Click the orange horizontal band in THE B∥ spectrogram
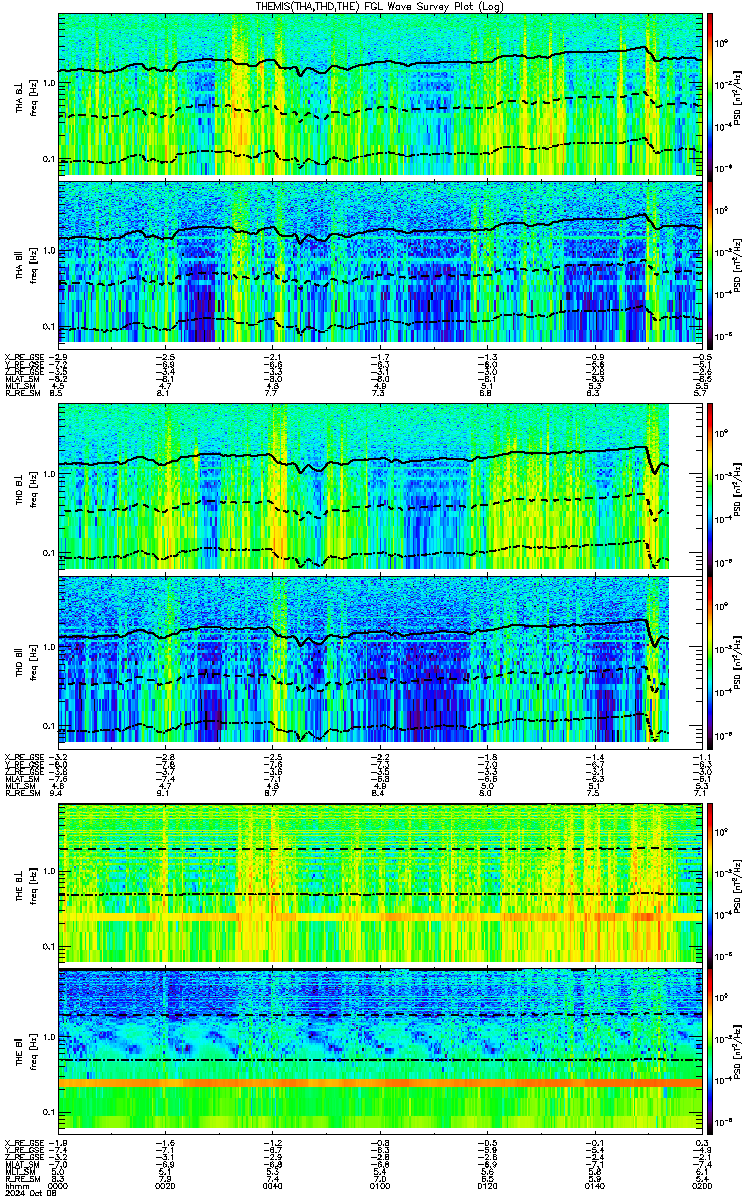Image resolution: width=750 pixels, height=1200 pixels. pos(380,1083)
